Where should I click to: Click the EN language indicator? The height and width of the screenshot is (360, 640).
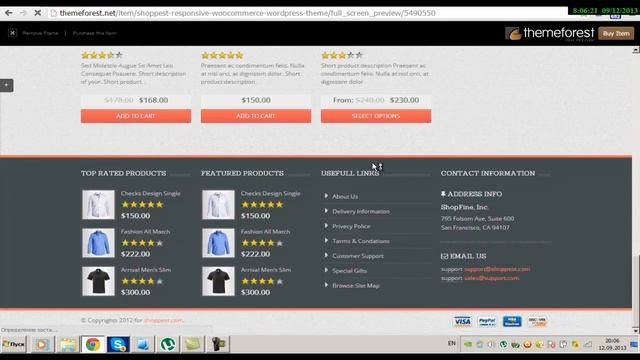(451, 344)
